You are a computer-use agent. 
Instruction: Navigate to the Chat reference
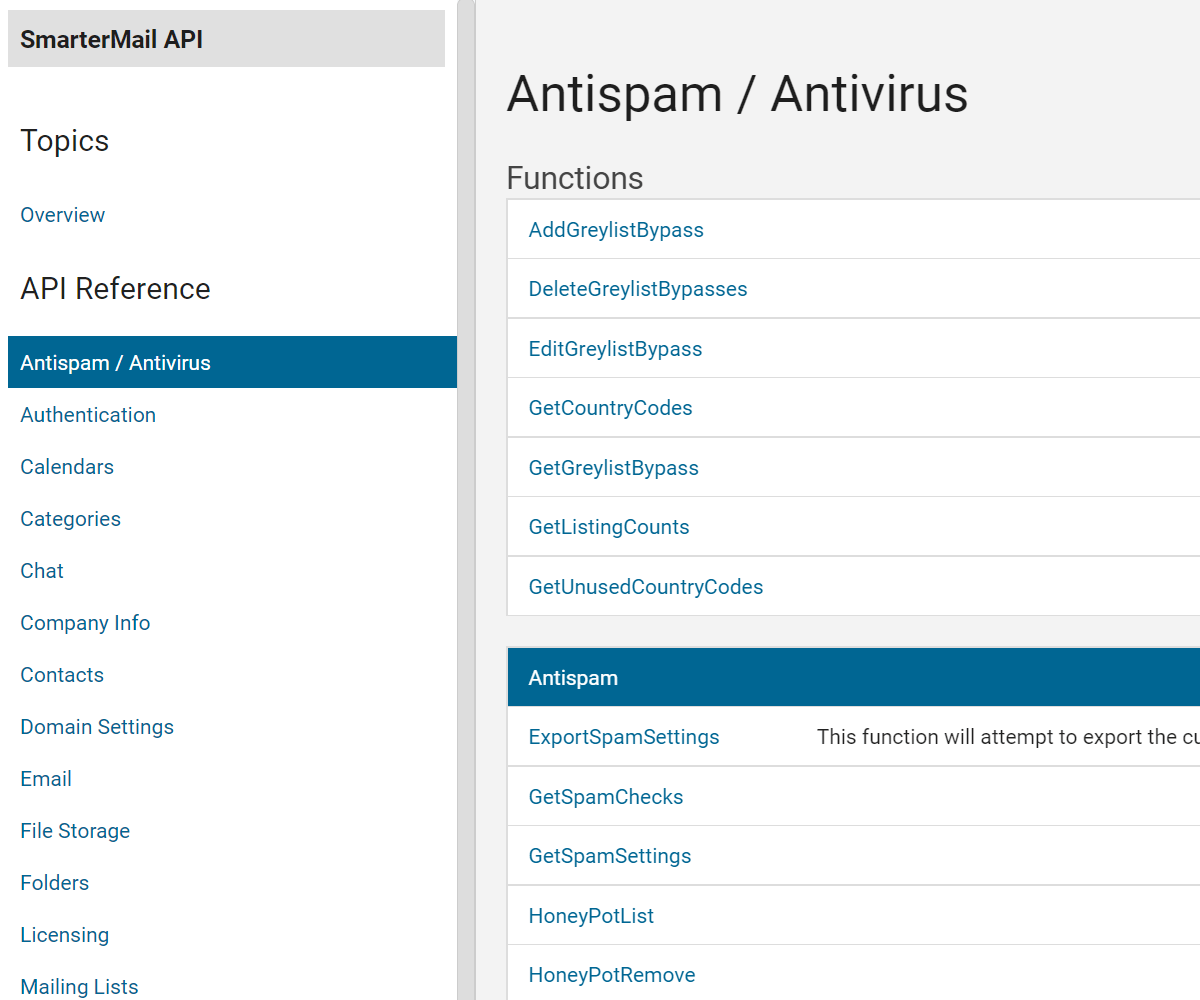(42, 571)
